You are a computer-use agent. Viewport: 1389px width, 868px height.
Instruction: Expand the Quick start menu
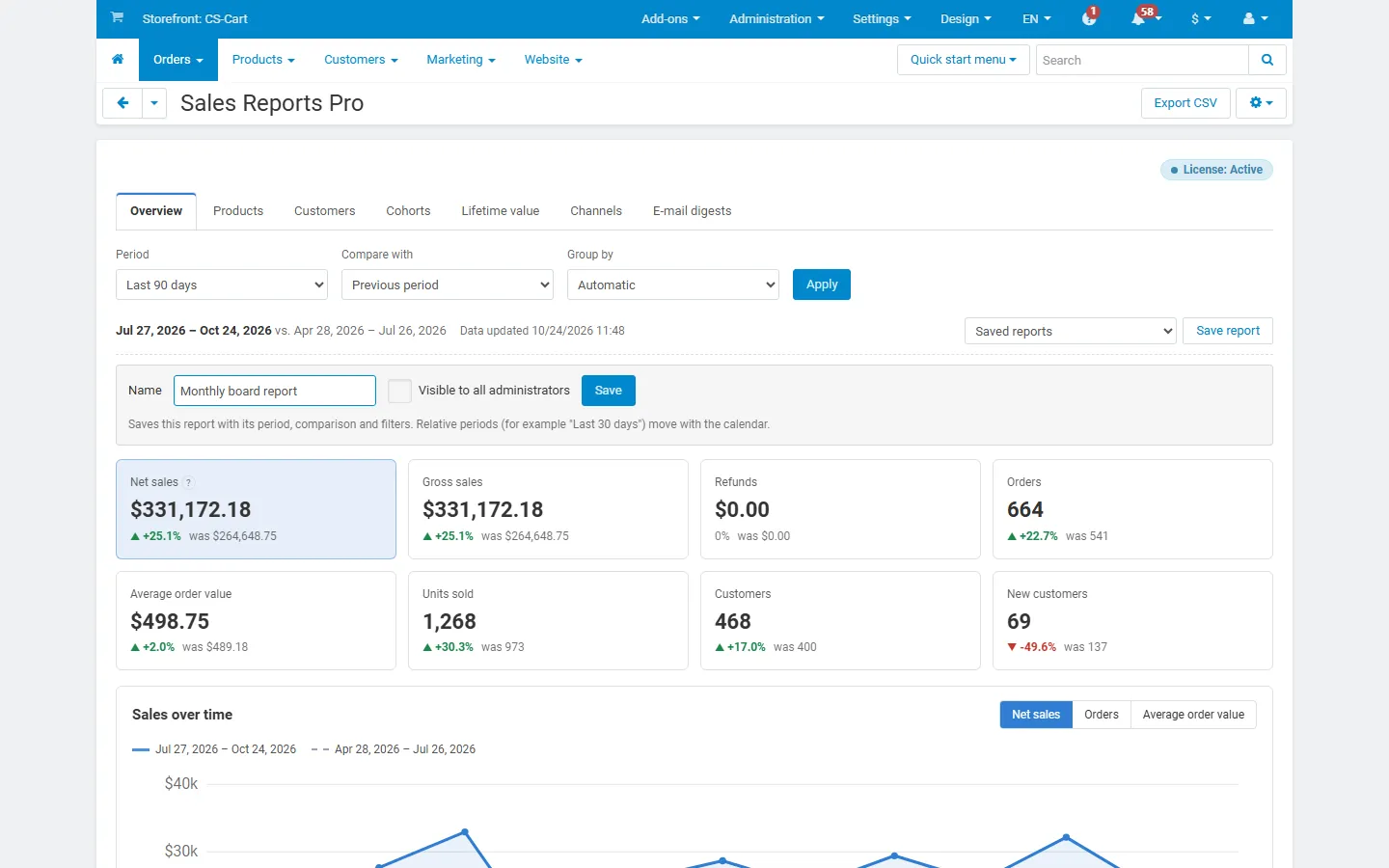964,60
